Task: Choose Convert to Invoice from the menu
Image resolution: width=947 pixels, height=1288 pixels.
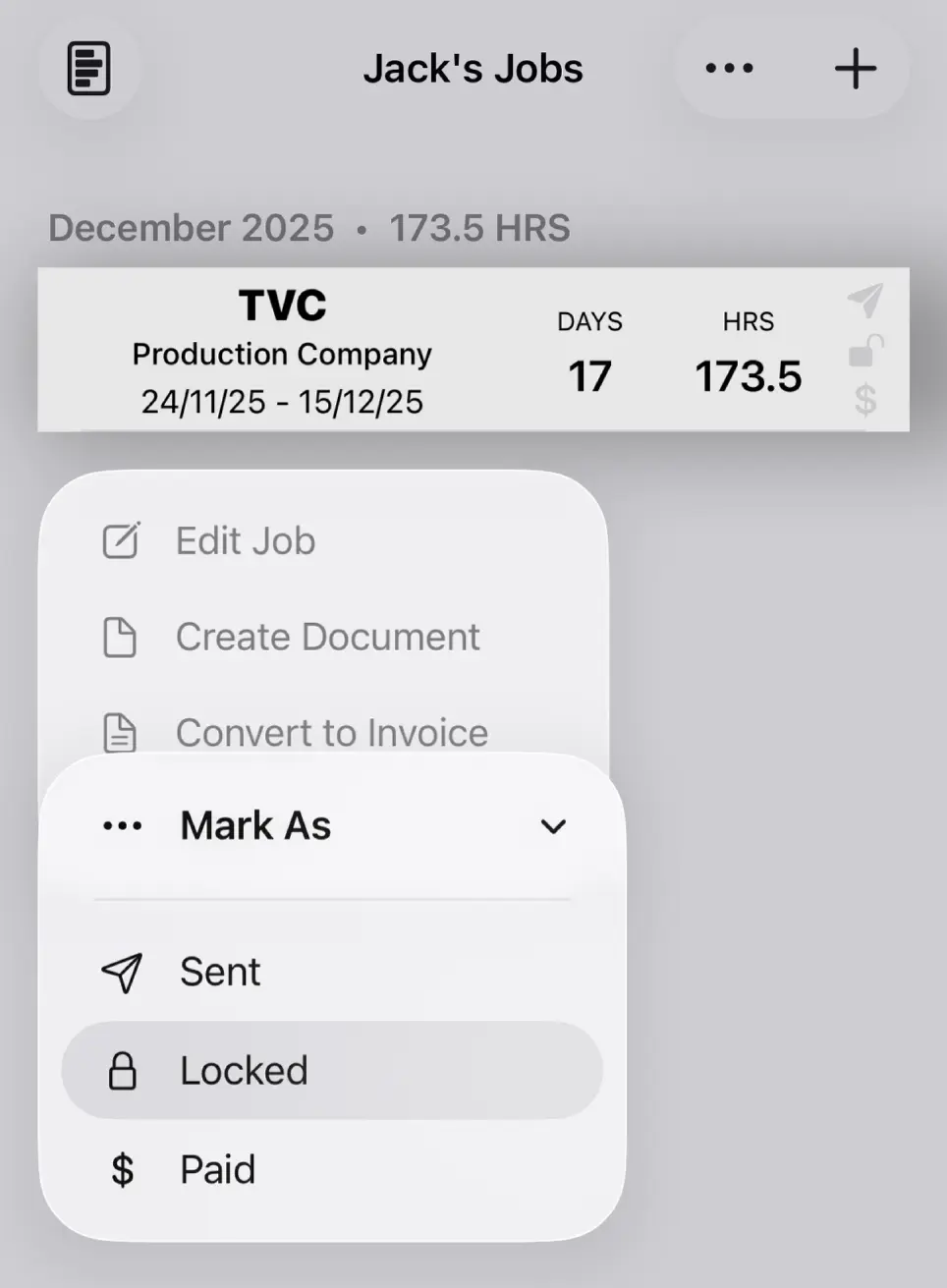Action: (x=331, y=733)
